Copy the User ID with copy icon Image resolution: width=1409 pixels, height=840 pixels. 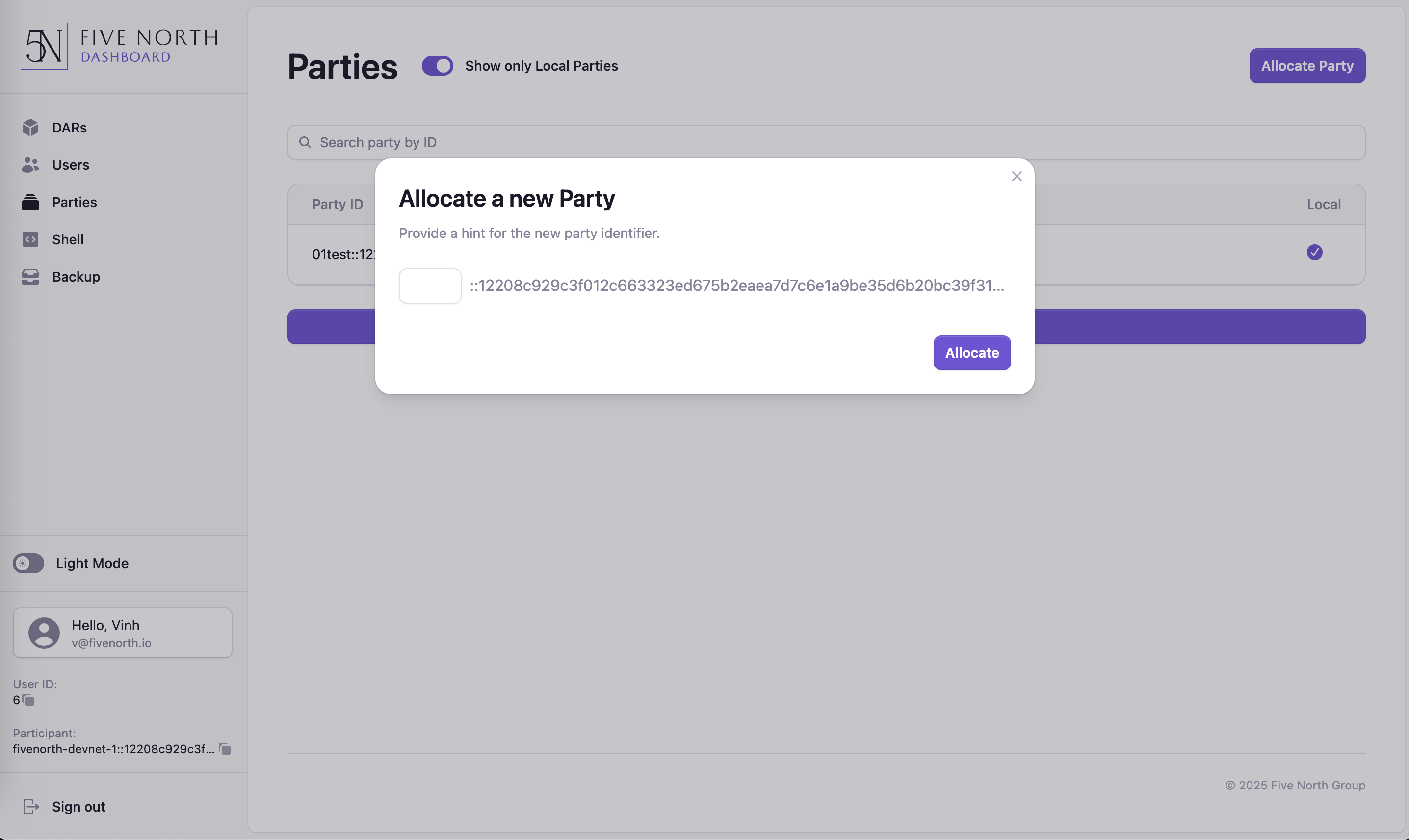[28, 700]
